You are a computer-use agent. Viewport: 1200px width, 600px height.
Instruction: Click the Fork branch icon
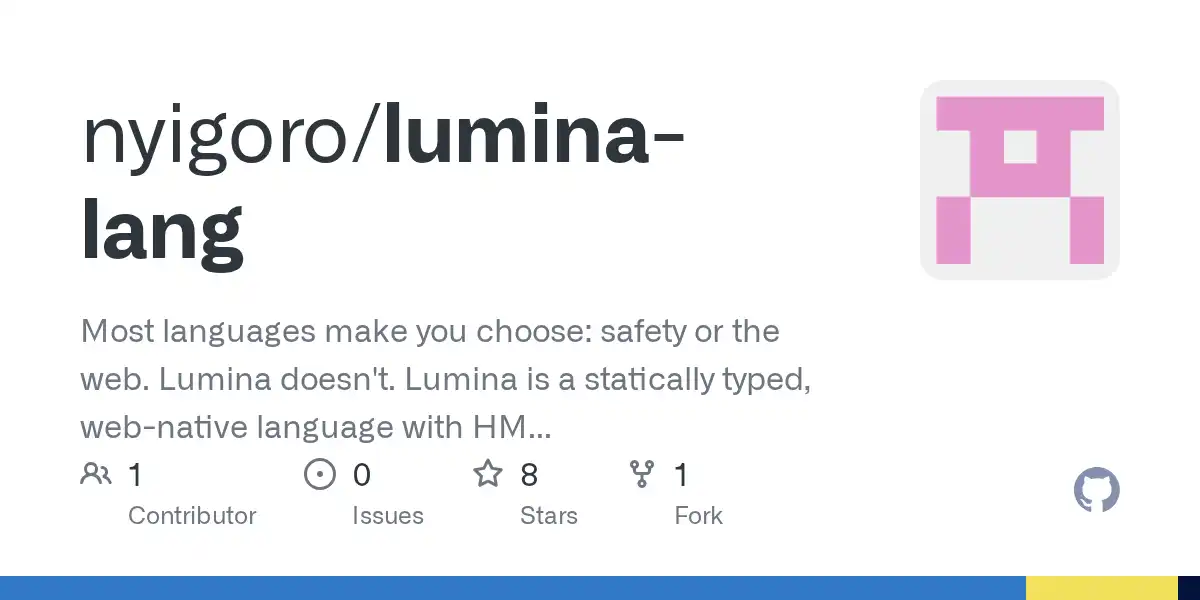click(641, 474)
